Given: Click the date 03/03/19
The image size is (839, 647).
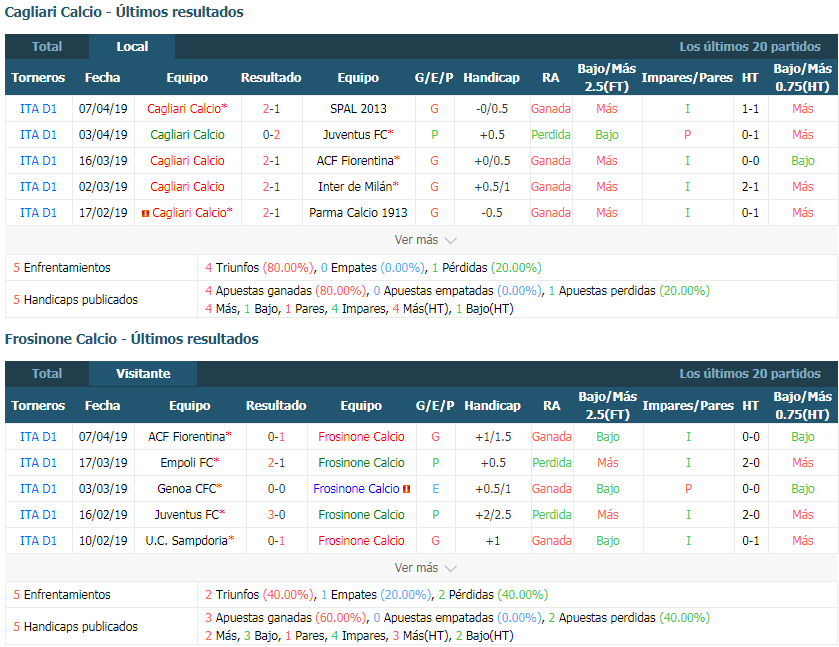Looking at the screenshot, I should (x=103, y=489).
